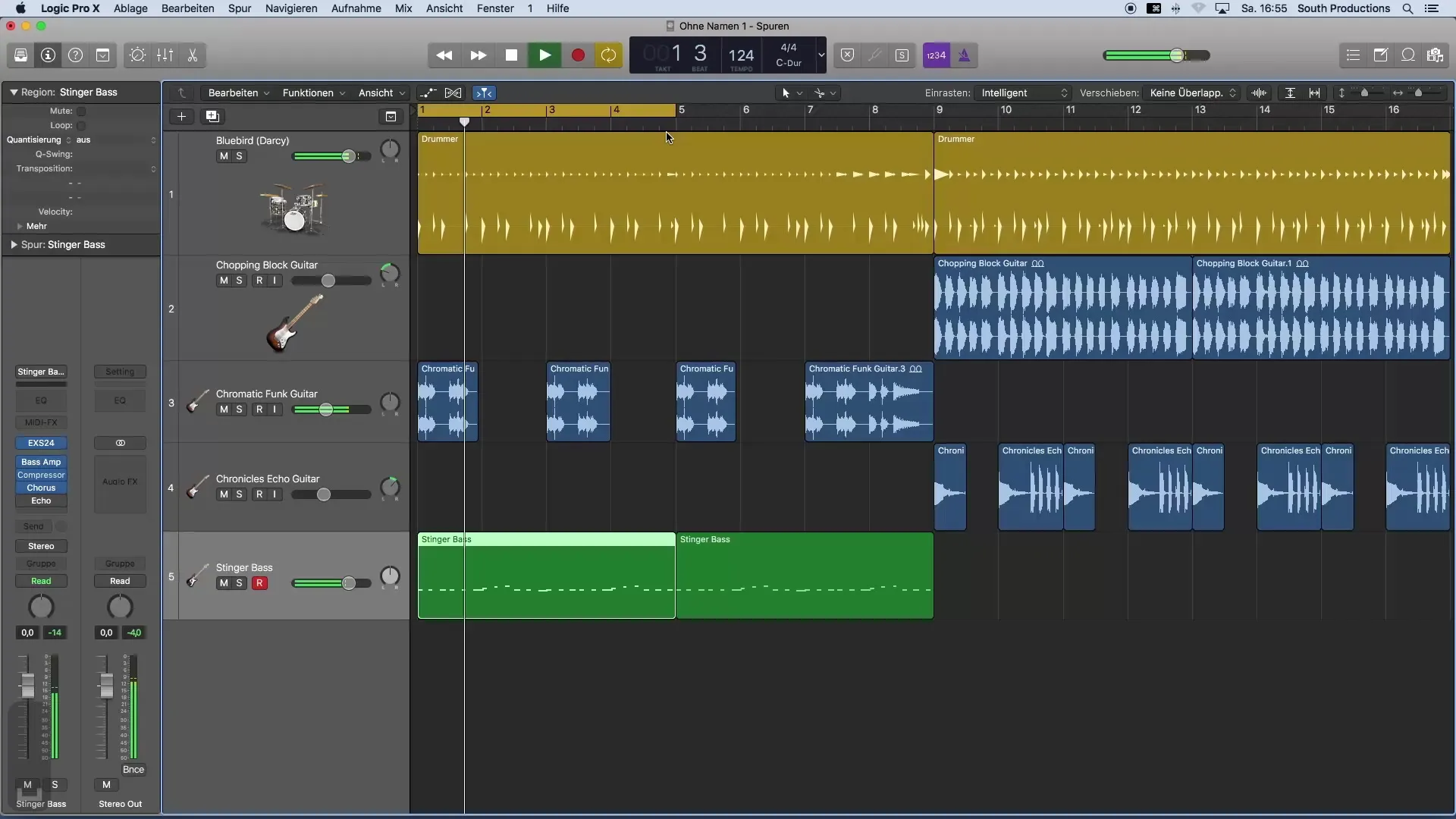
Task: Click the Bass Amp plugin slot
Action: (x=41, y=462)
